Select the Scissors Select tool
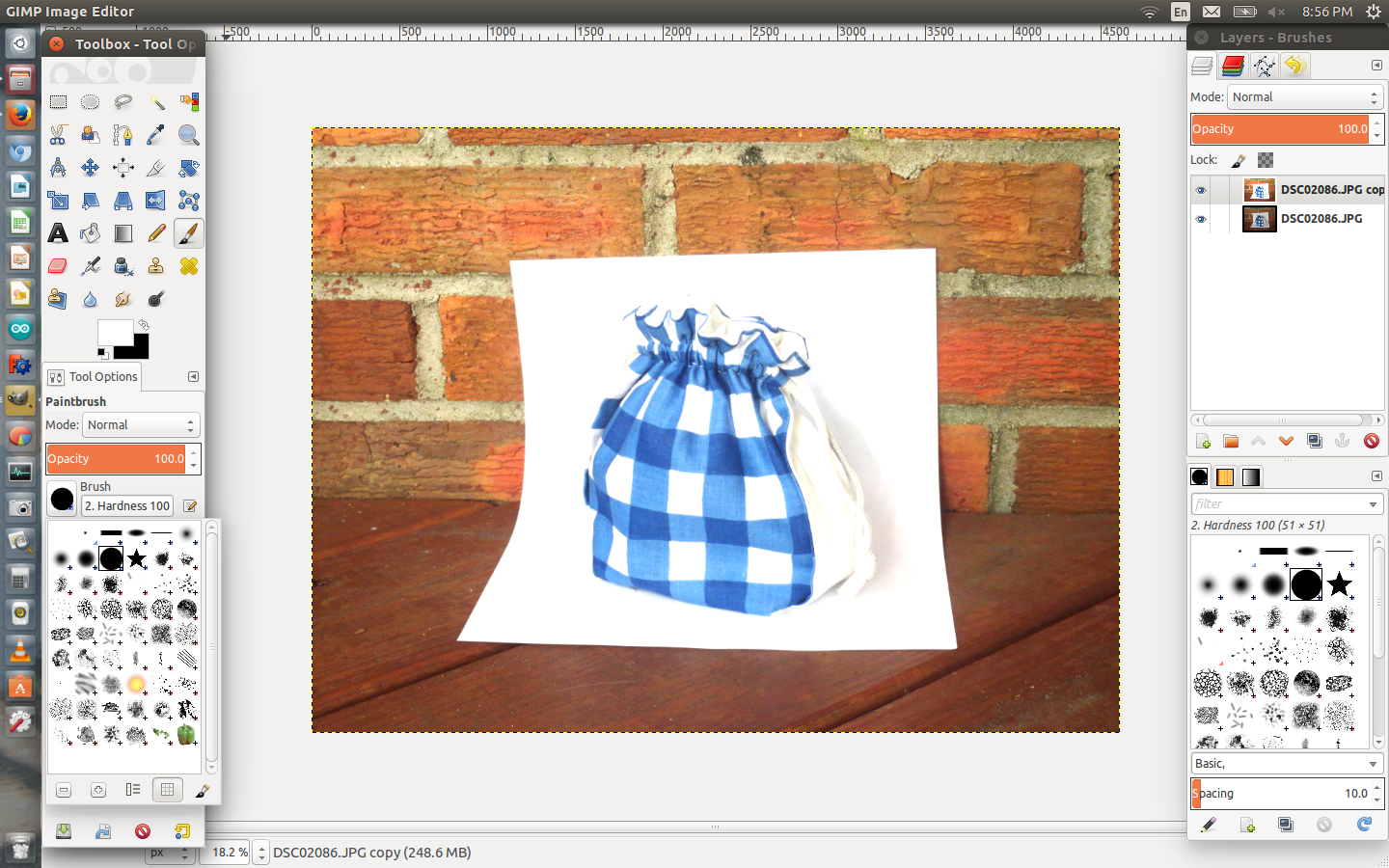This screenshot has height=868, width=1389. point(58,135)
